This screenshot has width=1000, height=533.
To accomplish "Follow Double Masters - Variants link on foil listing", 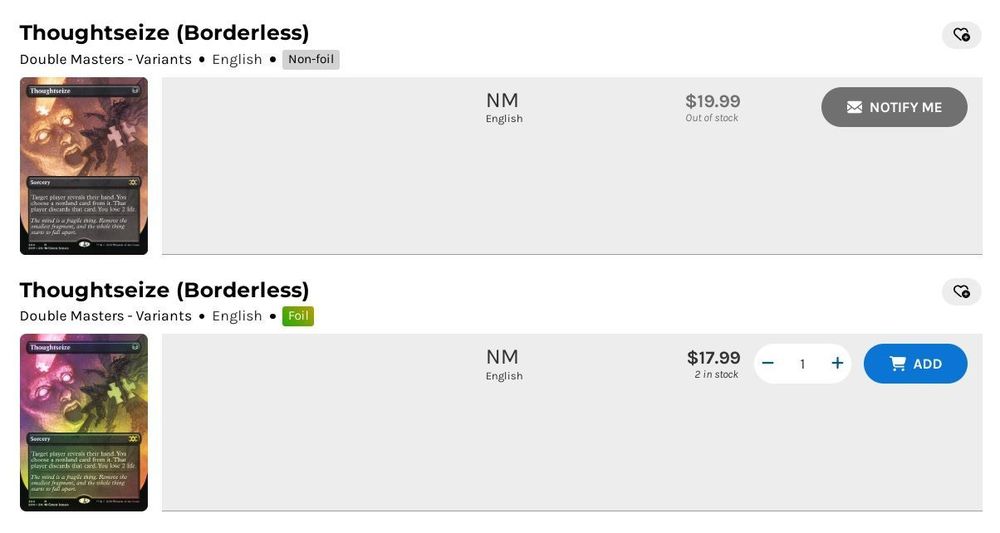I will pyautogui.click(x=105, y=316).
